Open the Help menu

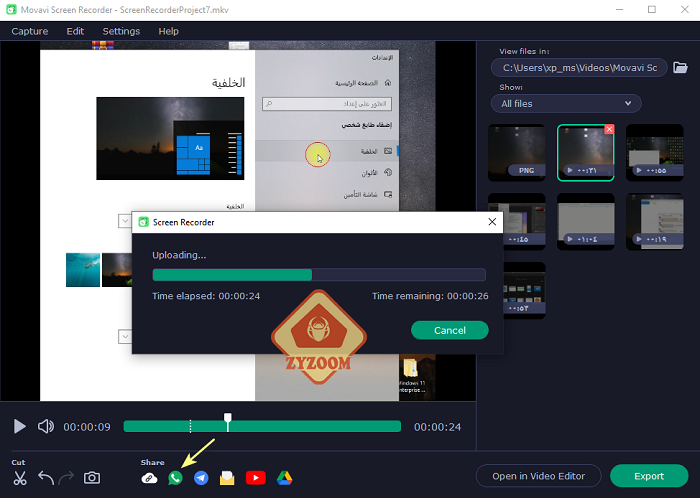pyautogui.click(x=168, y=31)
